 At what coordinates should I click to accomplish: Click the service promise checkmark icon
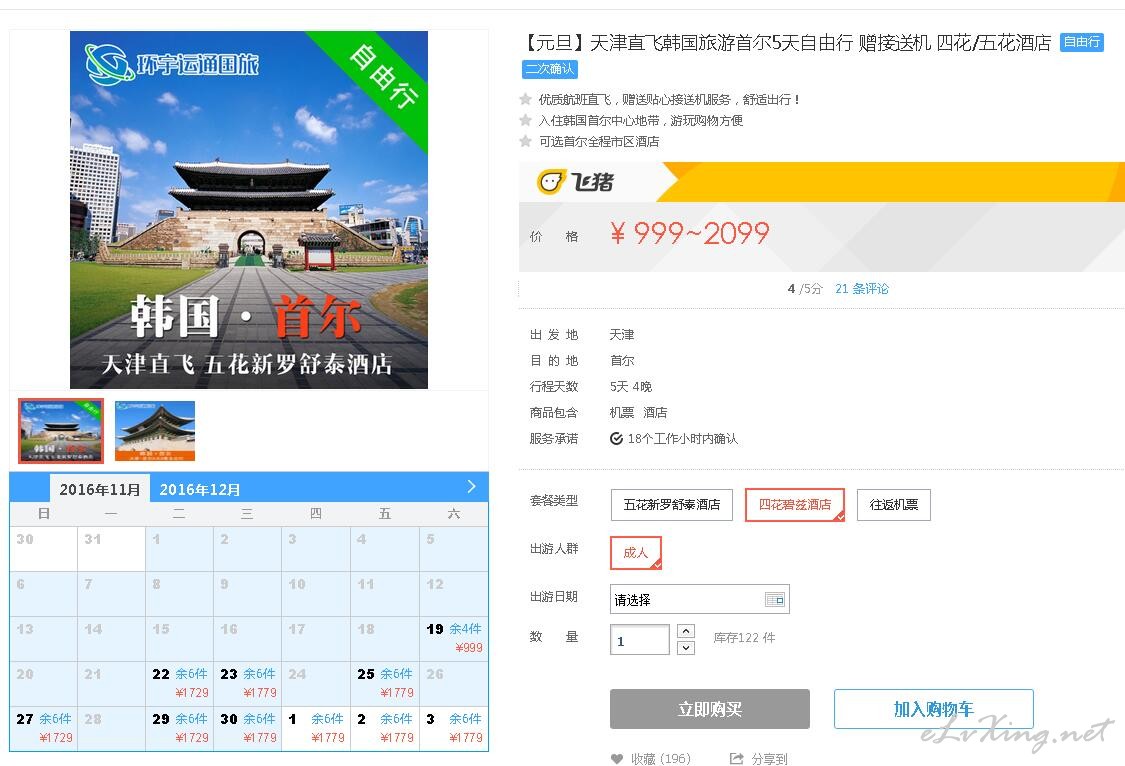[616, 438]
